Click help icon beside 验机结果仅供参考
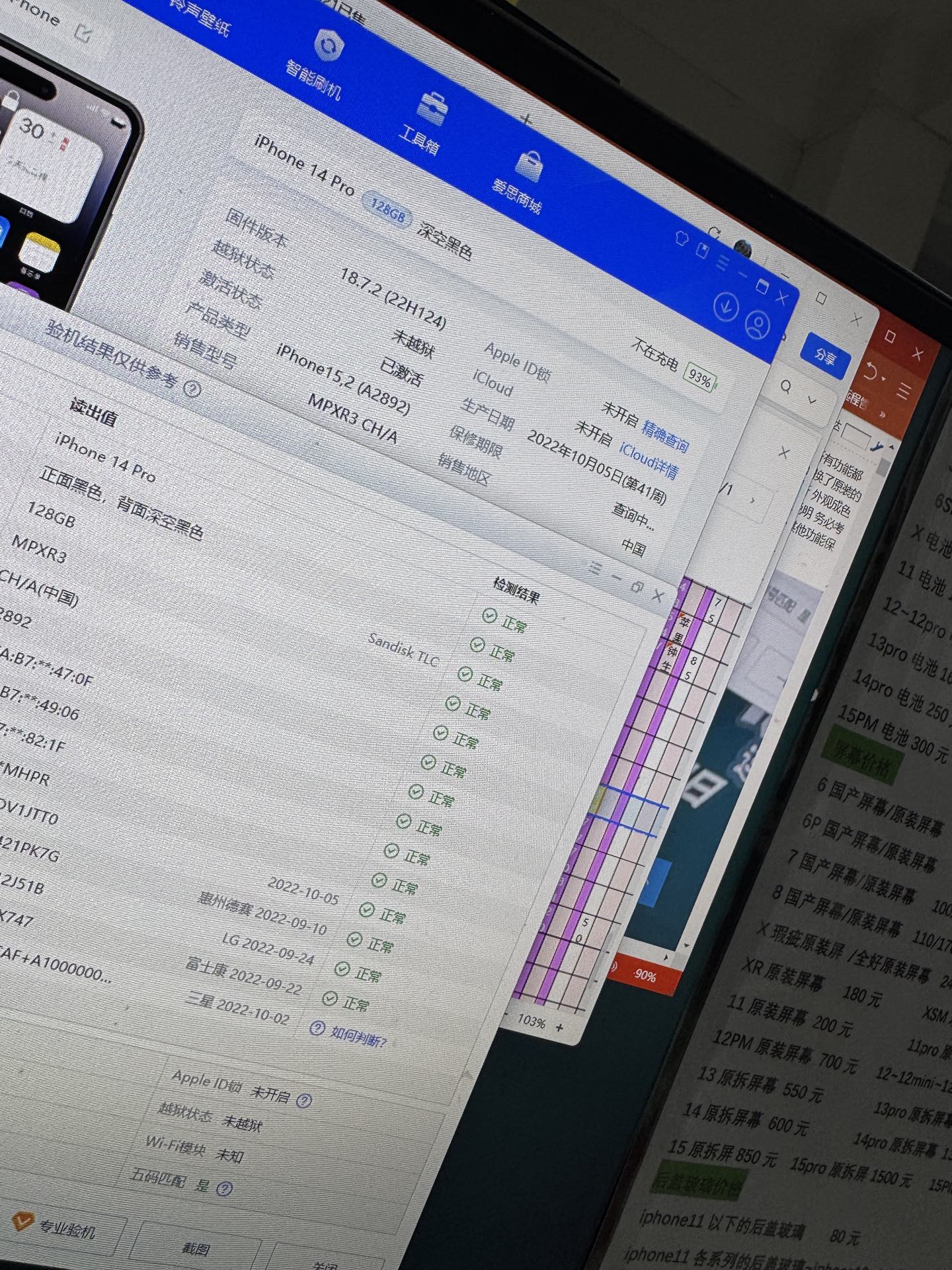Image resolution: width=952 pixels, height=1270 pixels. point(192,389)
